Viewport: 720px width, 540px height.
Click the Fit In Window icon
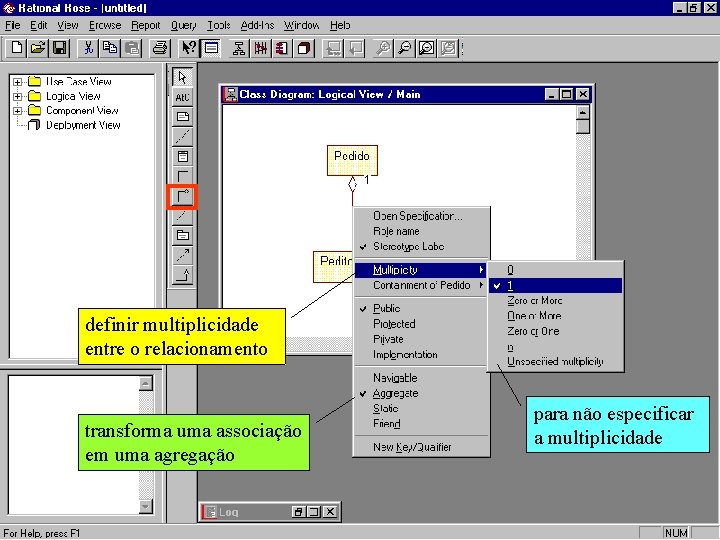[x=427, y=48]
